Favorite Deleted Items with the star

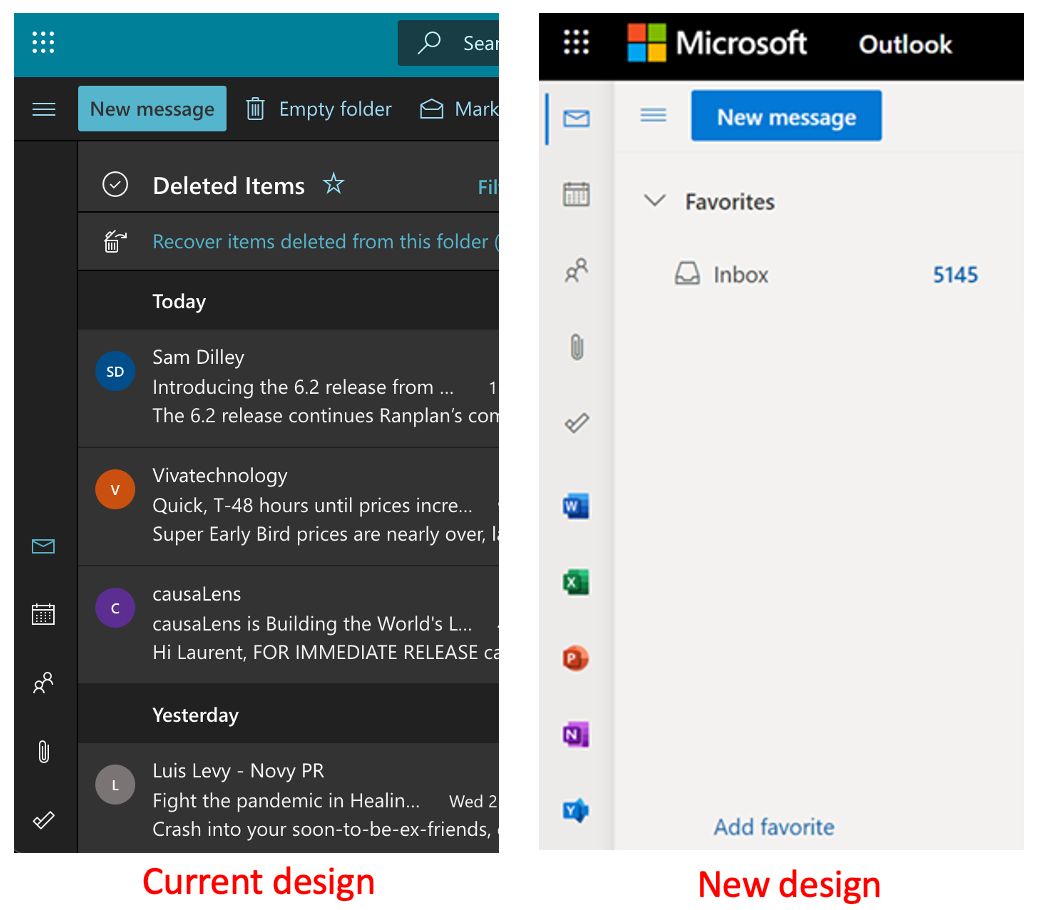334,183
